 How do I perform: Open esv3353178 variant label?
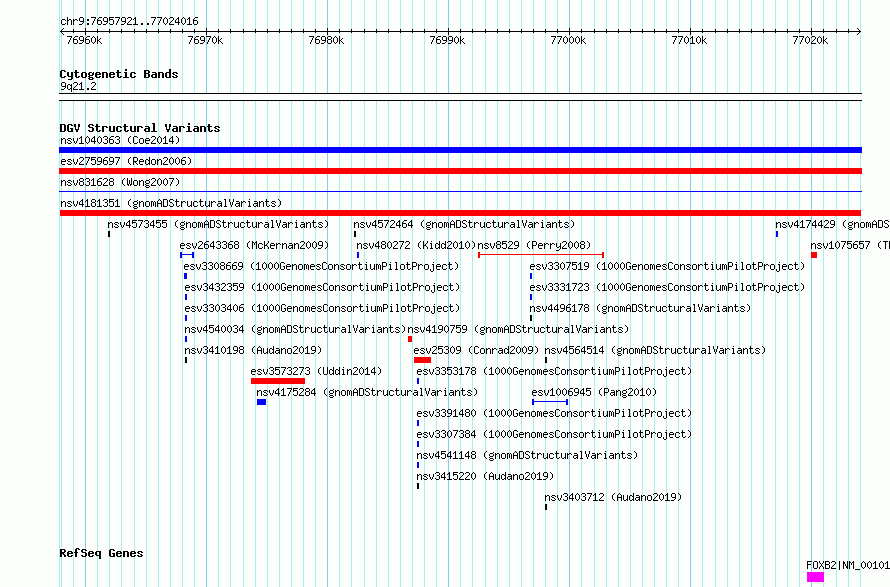[554, 371]
